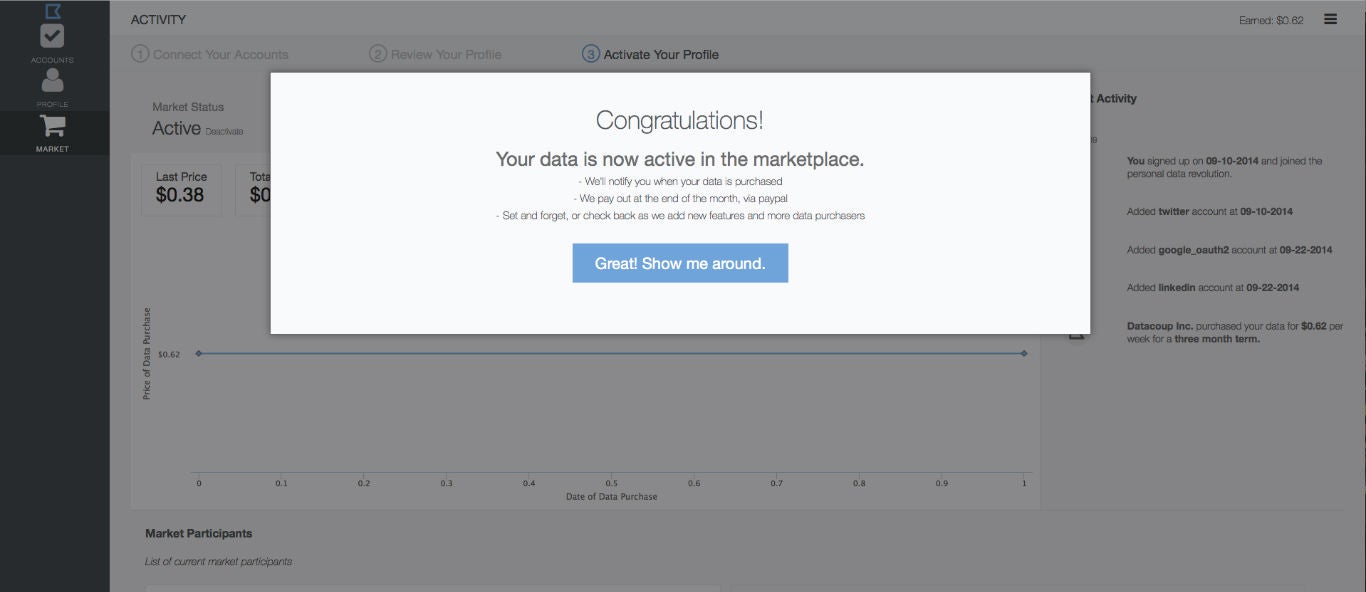
Task: Click the Earned: $0.62 balance text
Action: coord(1270,20)
